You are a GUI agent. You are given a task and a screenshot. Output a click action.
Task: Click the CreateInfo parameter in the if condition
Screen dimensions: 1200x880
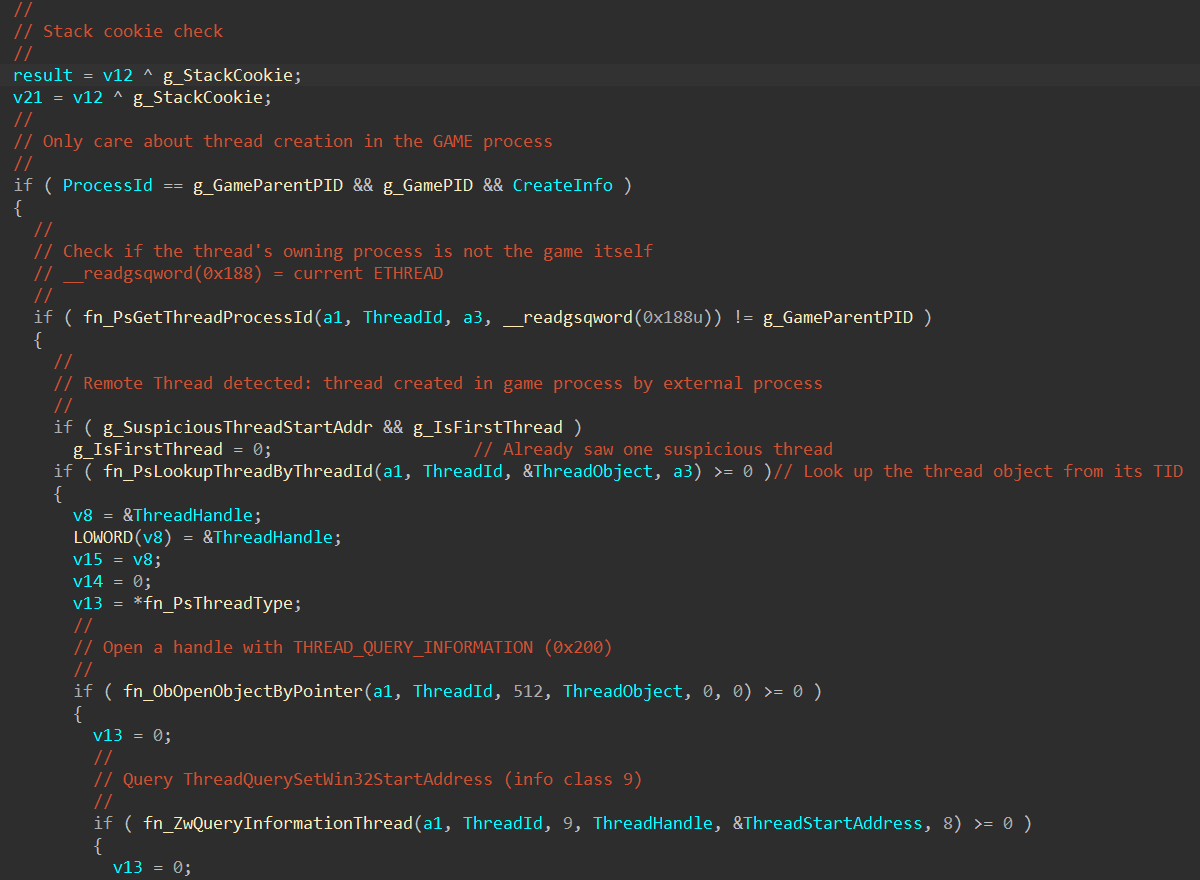[562, 185]
